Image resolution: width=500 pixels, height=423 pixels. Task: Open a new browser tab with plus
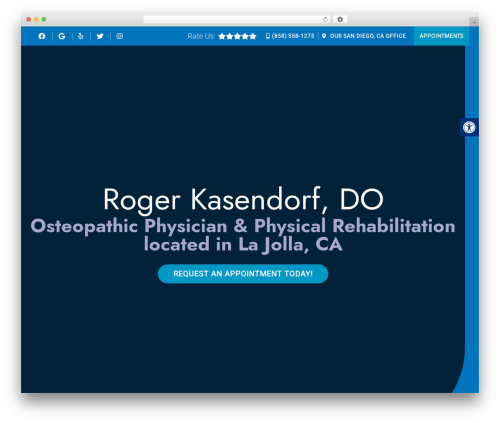pos(474,22)
